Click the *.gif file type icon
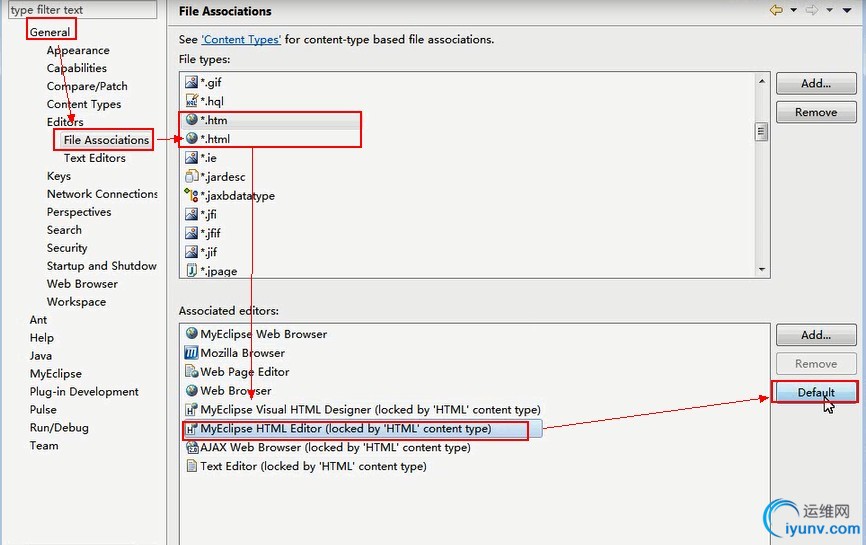The height and width of the screenshot is (545, 866). click(x=191, y=82)
